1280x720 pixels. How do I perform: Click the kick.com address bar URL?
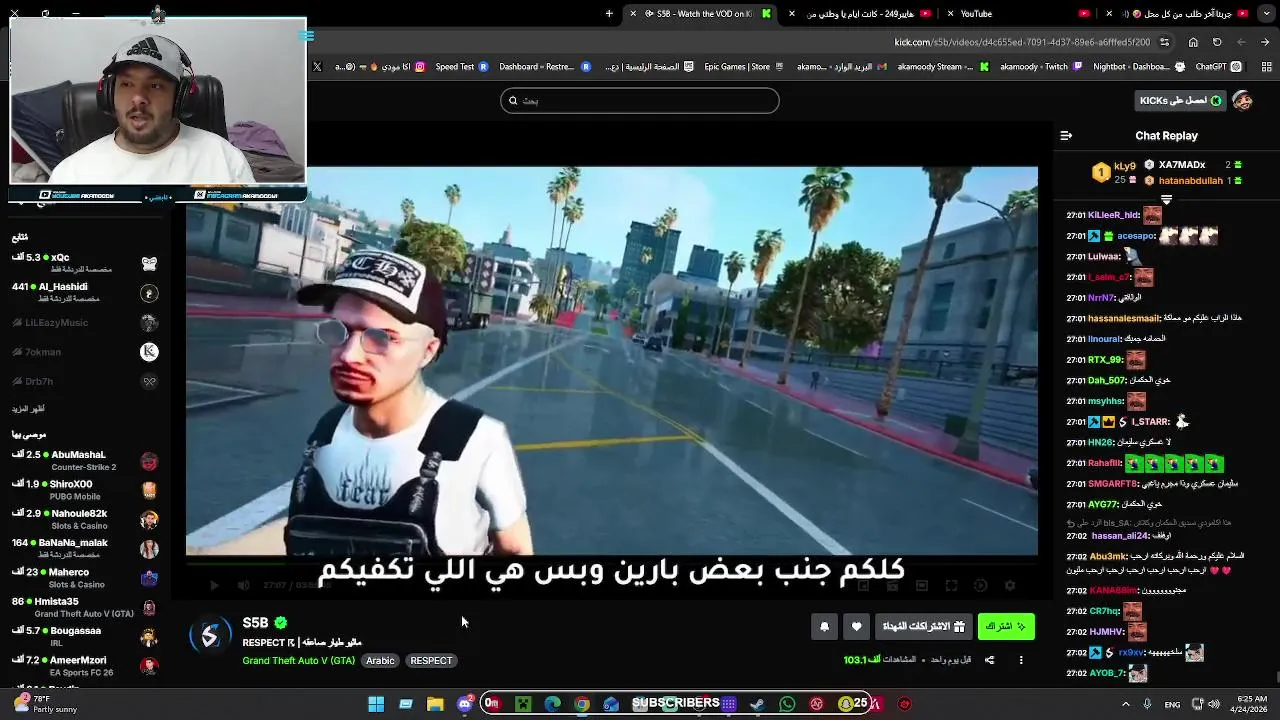1022,42
